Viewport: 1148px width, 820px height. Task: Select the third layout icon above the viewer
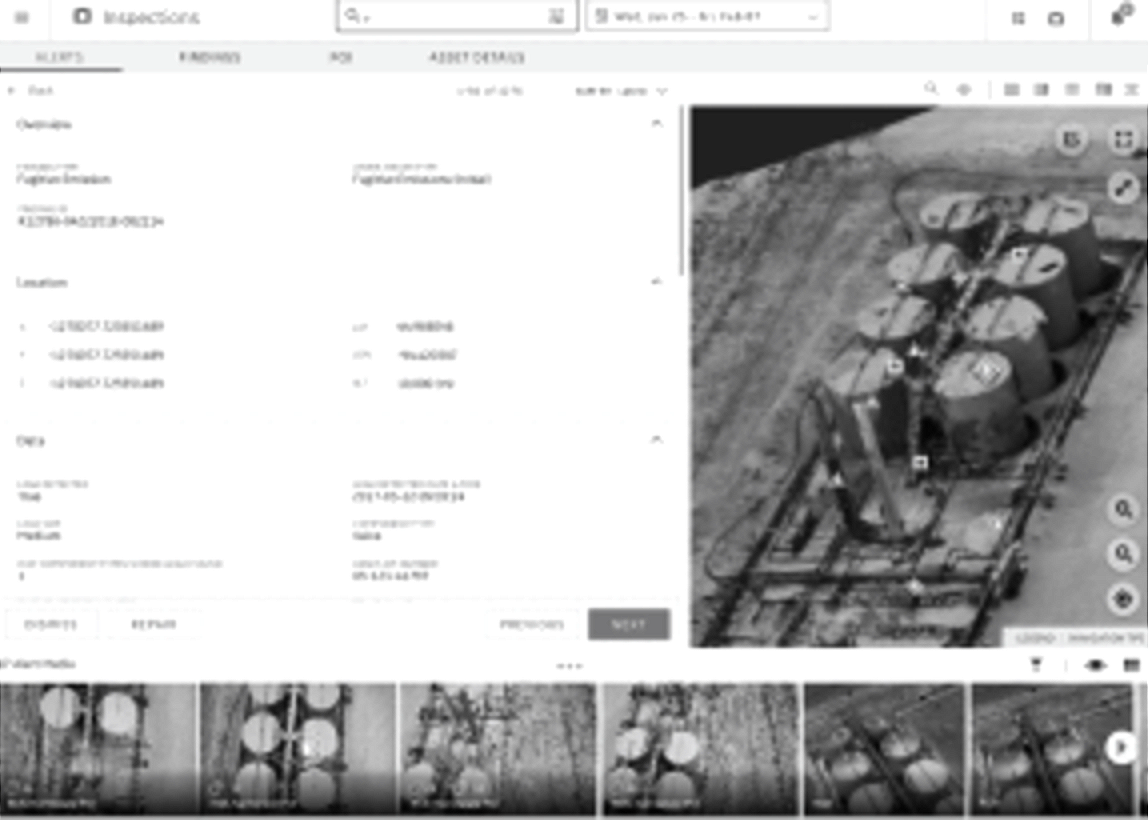(1072, 90)
